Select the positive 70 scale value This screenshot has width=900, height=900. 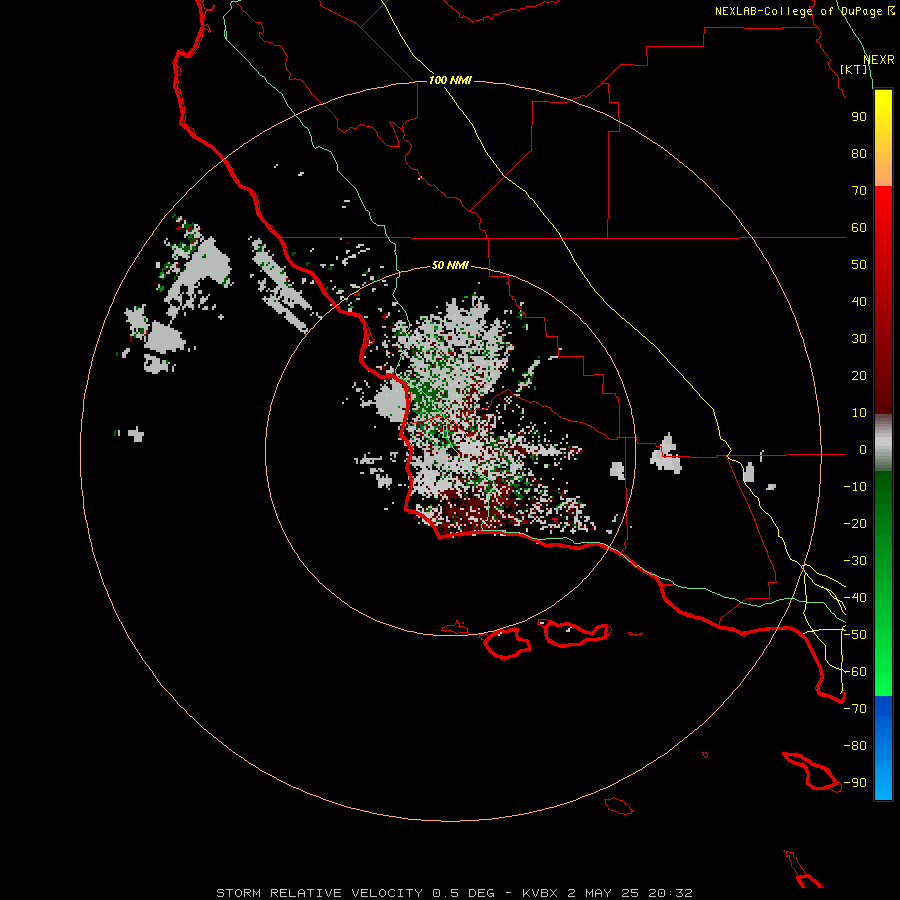(x=859, y=191)
